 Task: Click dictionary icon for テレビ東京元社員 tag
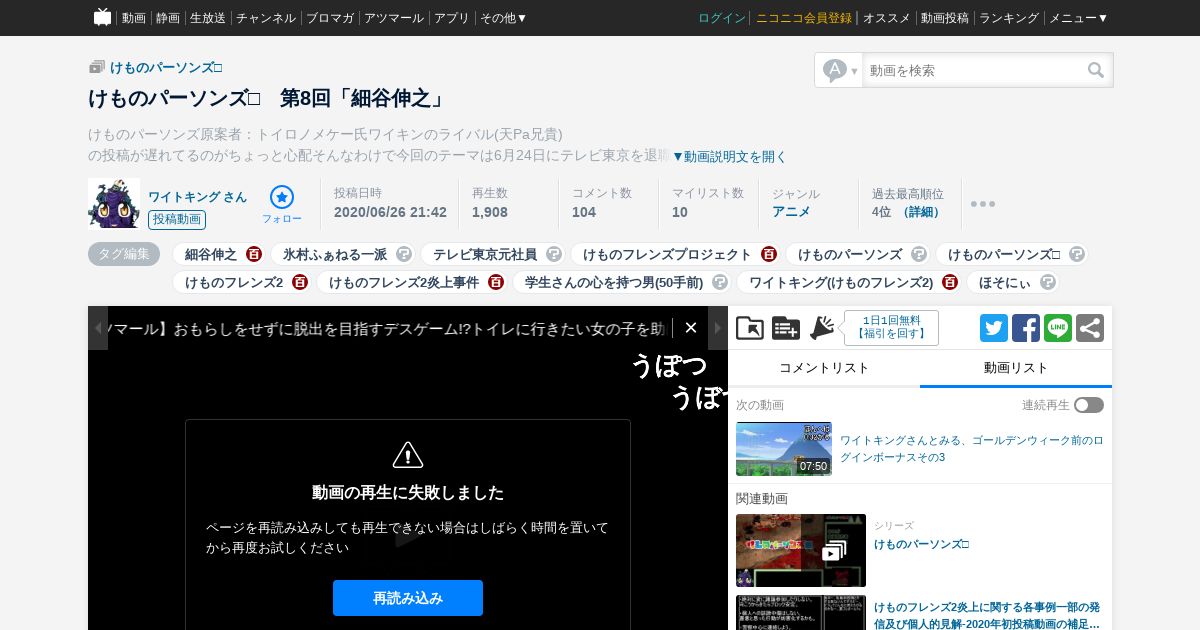554,254
